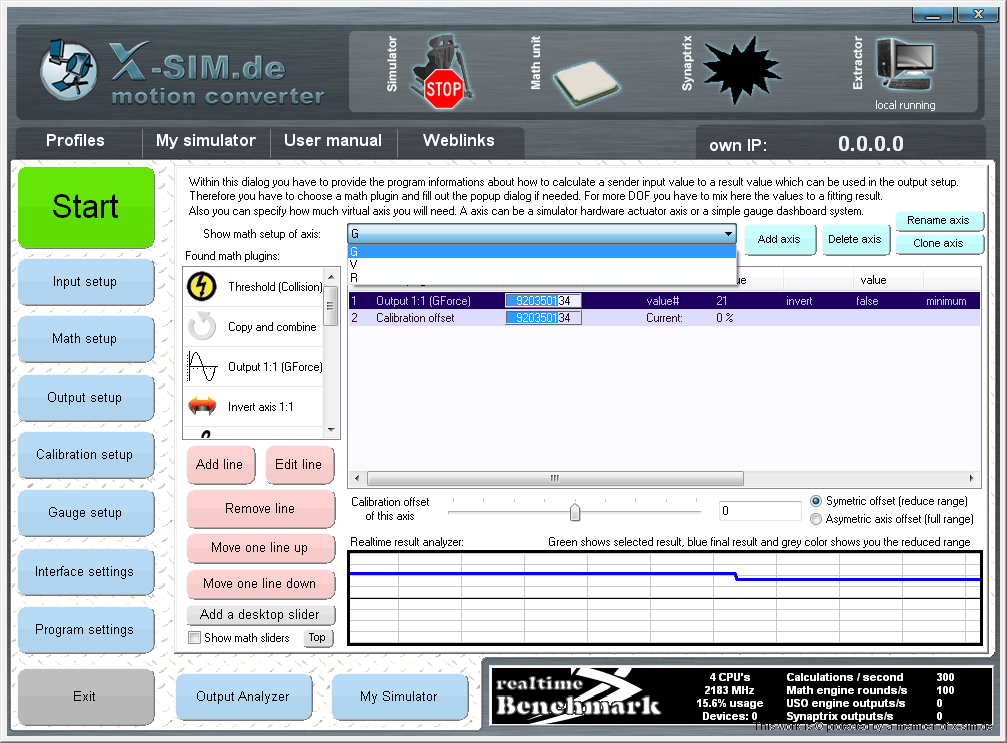Enable the Show math sliders checkbox
The image size is (1007, 743).
coord(195,638)
